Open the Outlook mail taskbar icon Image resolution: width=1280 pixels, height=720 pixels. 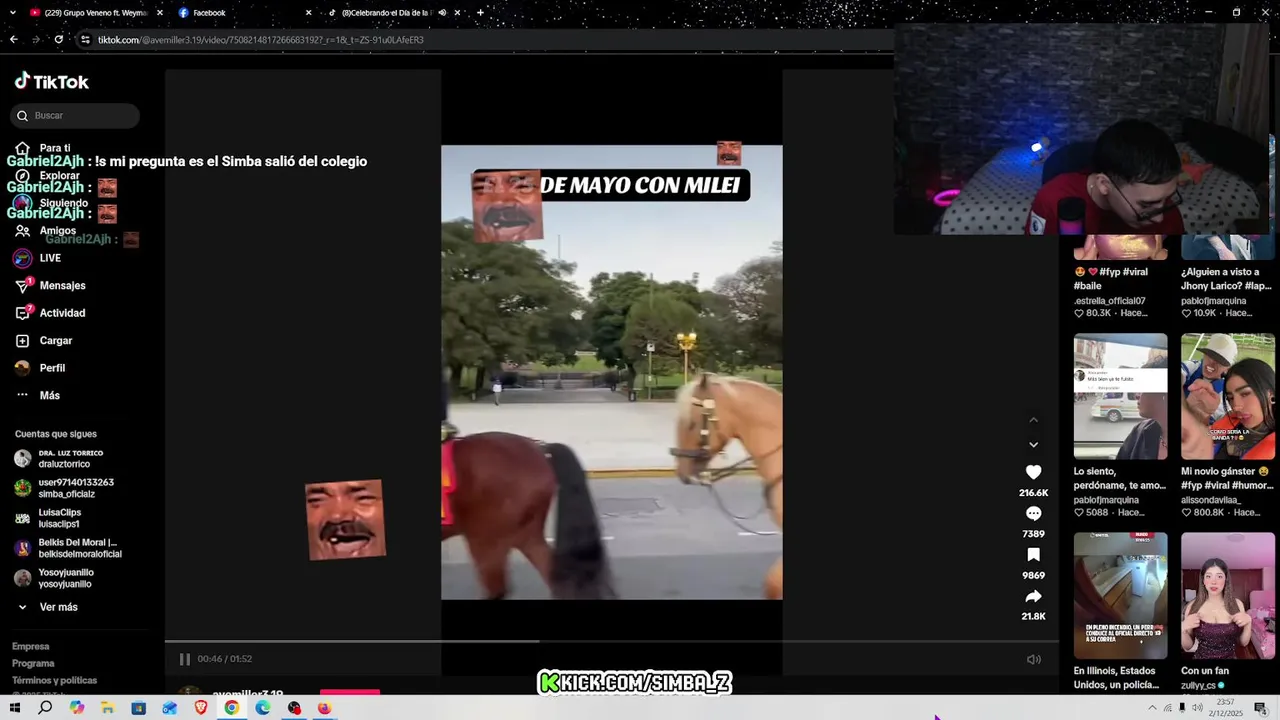[170, 708]
